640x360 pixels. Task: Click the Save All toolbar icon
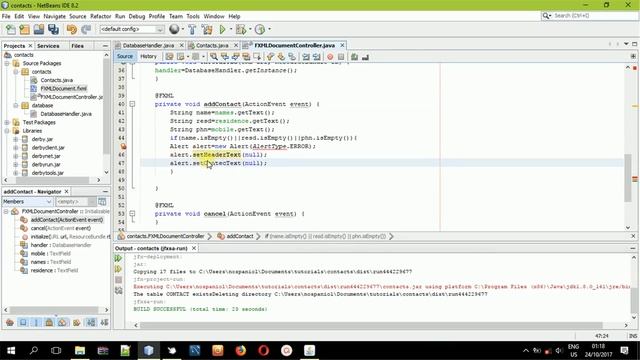click(x=53, y=29)
